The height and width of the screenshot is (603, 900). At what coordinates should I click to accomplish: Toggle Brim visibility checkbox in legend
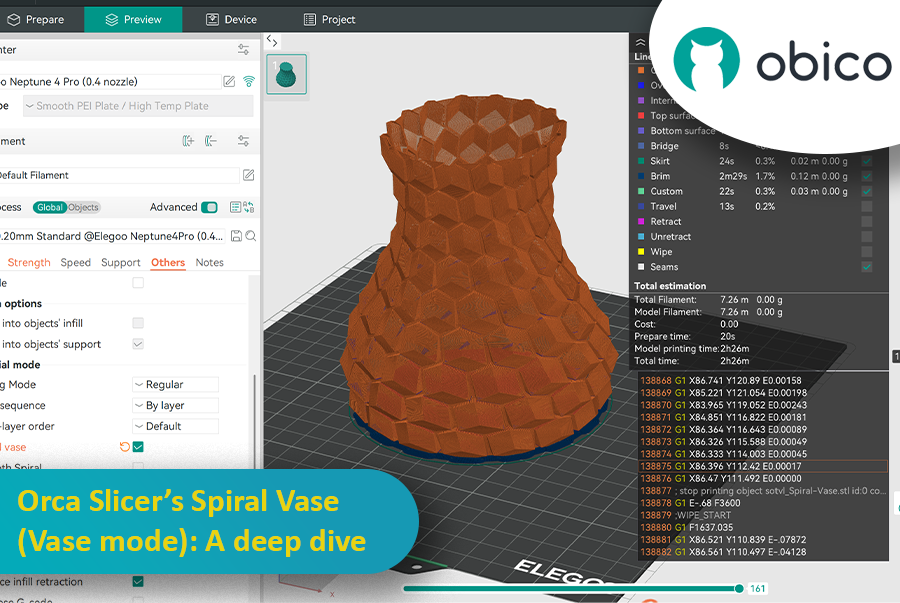click(x=867, y=176)
